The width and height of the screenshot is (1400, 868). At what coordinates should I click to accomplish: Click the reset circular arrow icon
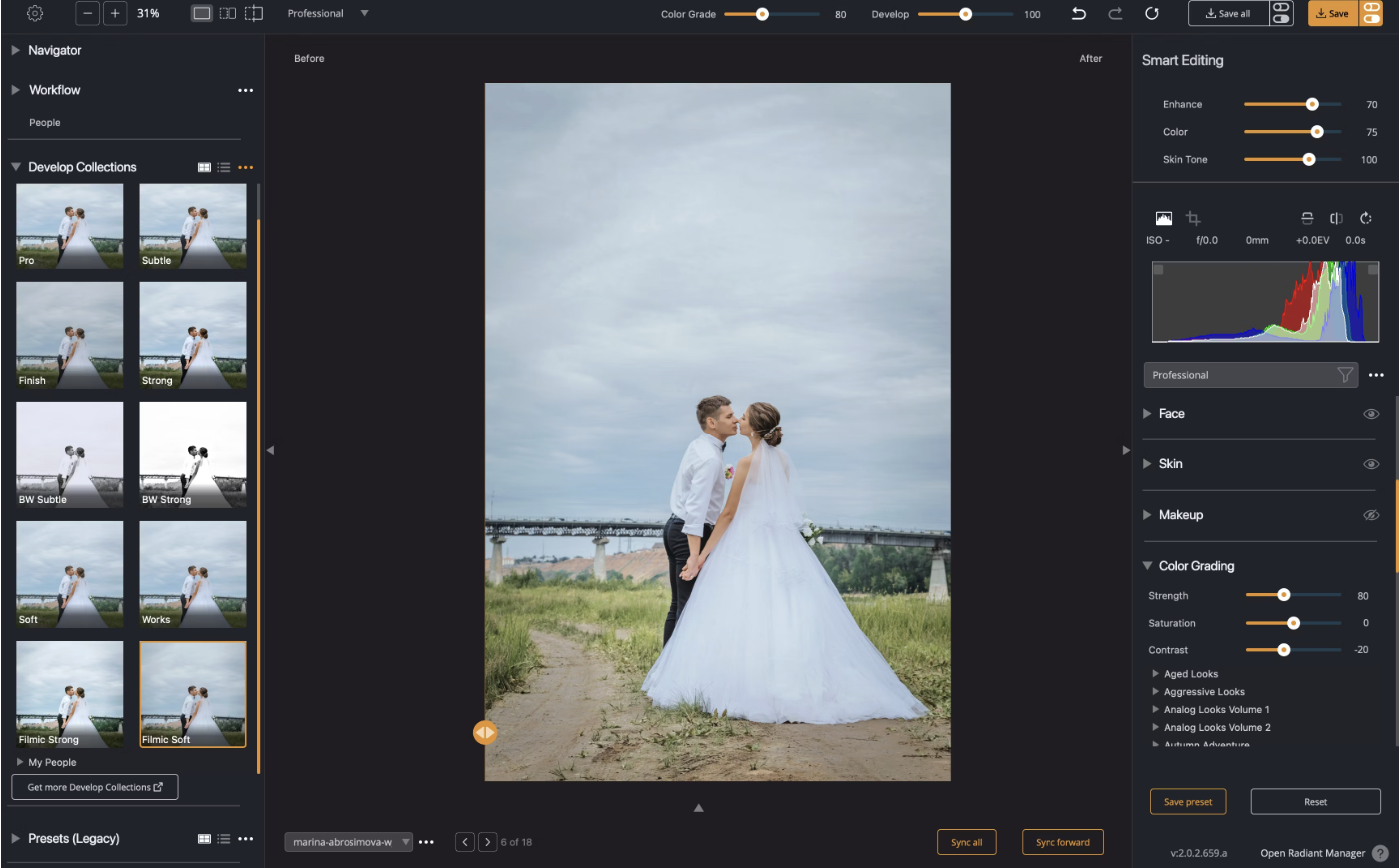coord(1151,13)
